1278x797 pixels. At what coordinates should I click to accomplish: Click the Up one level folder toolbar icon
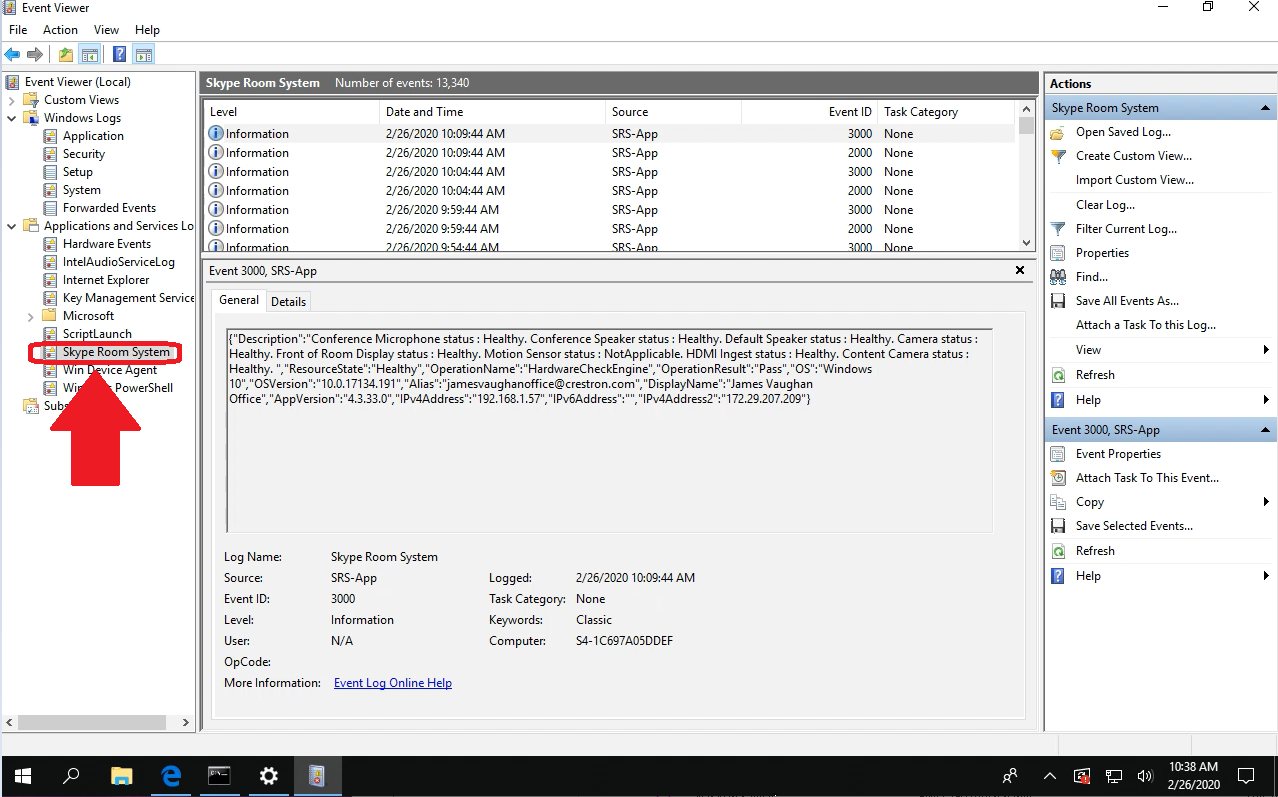click(x=66, y=55)
